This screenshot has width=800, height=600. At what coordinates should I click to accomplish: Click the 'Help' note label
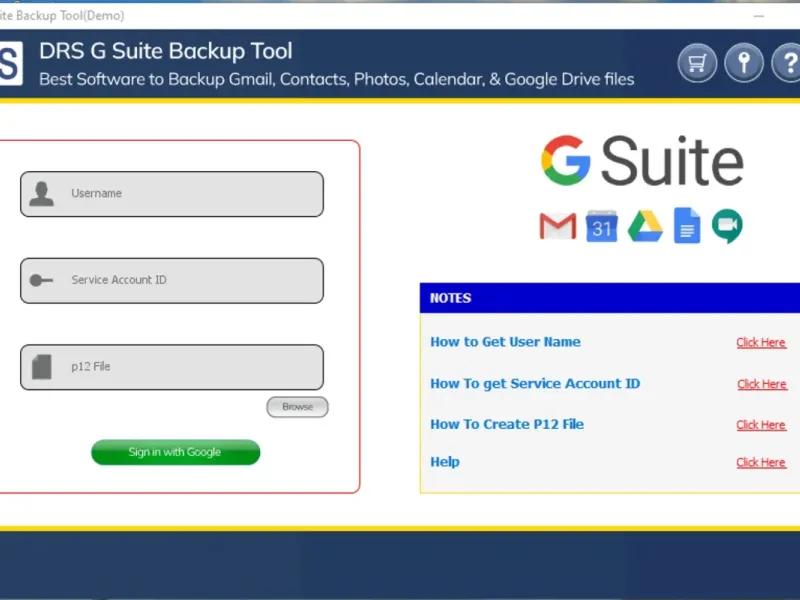tap(445, 462)
